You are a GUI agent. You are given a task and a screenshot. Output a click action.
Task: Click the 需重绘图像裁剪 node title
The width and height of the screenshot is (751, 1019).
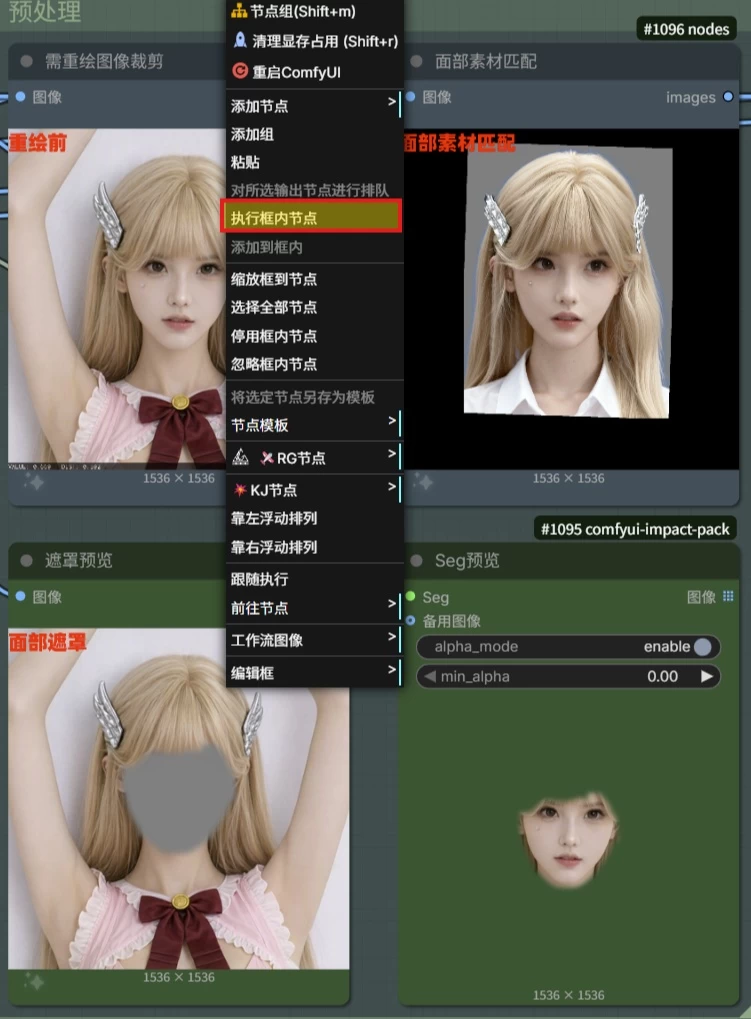[104, 61]
